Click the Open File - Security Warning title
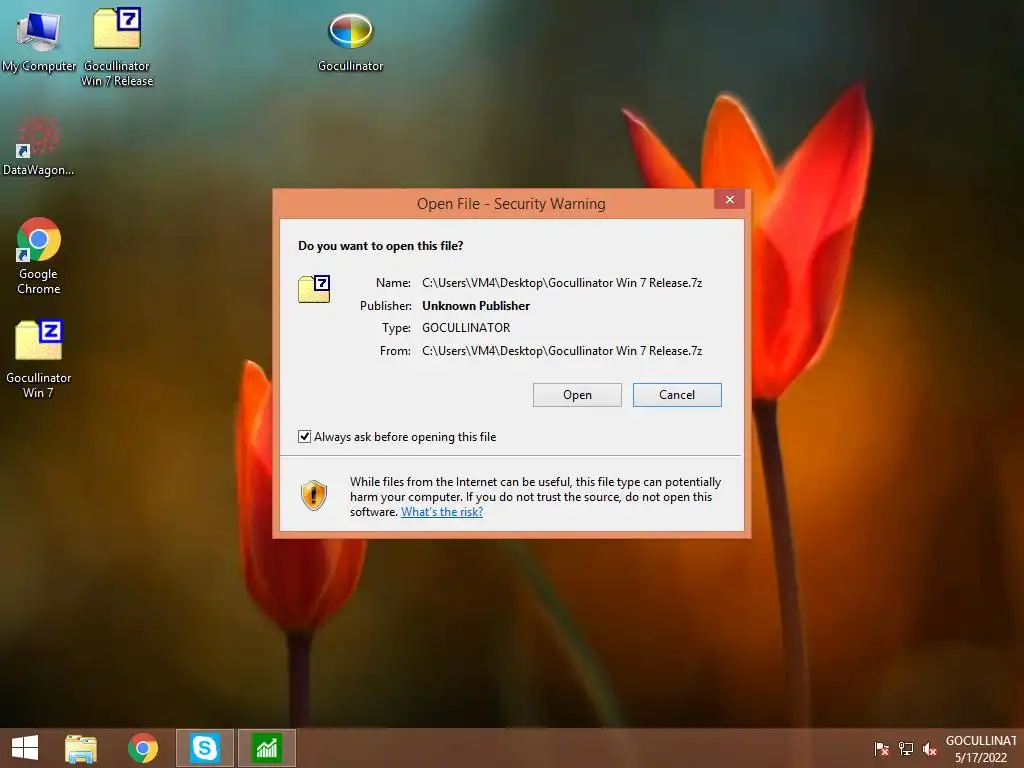This screenshot has width=1024, height=768. click(511, 204)
